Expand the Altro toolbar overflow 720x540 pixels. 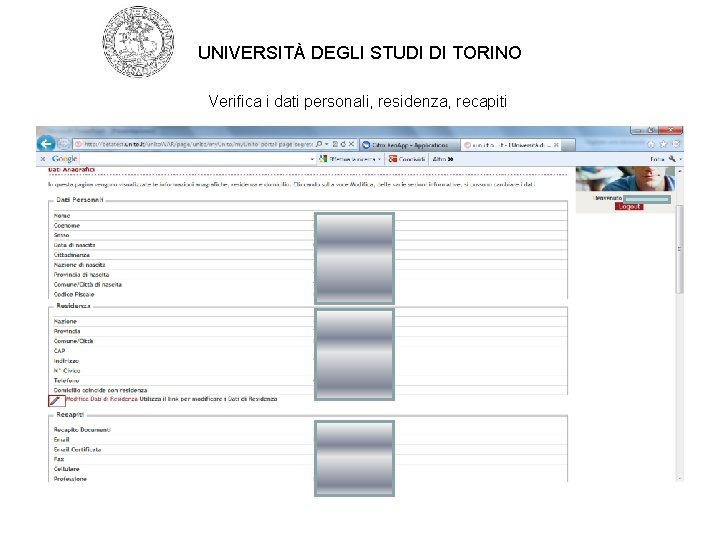coord(443,159)
